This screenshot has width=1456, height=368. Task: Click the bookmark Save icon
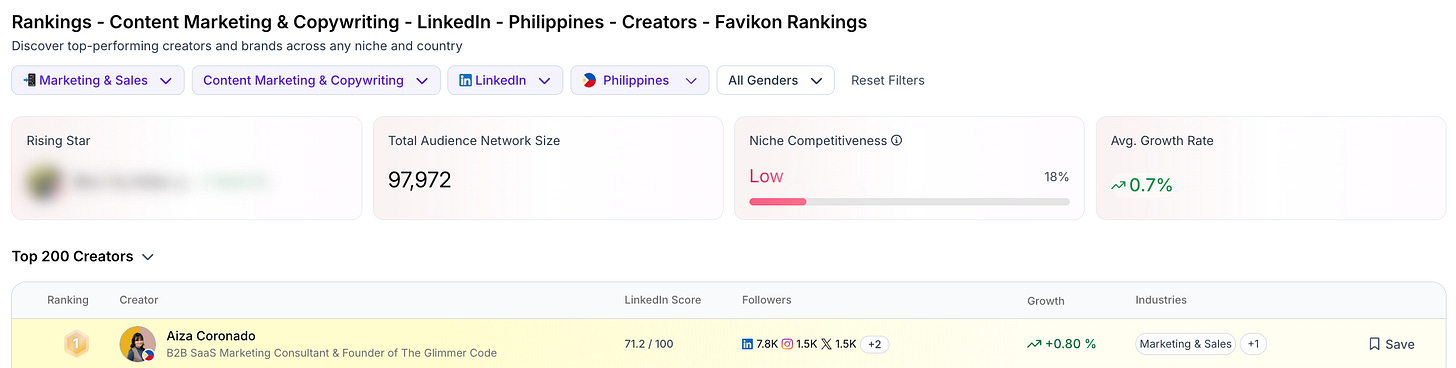pyautogui.click(x=1374, y=344)
